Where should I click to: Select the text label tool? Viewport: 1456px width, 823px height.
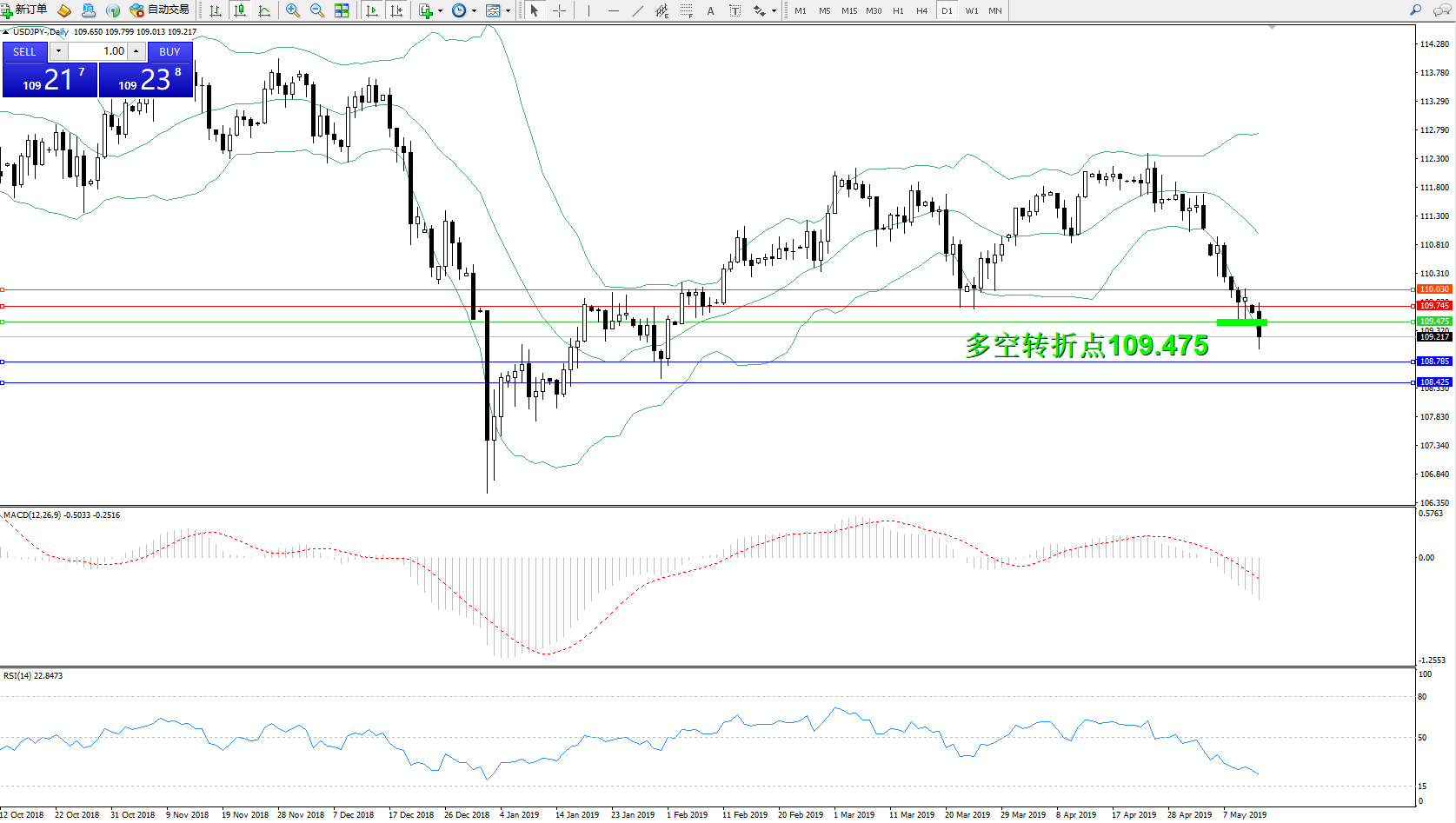click(x=735, y=10)
